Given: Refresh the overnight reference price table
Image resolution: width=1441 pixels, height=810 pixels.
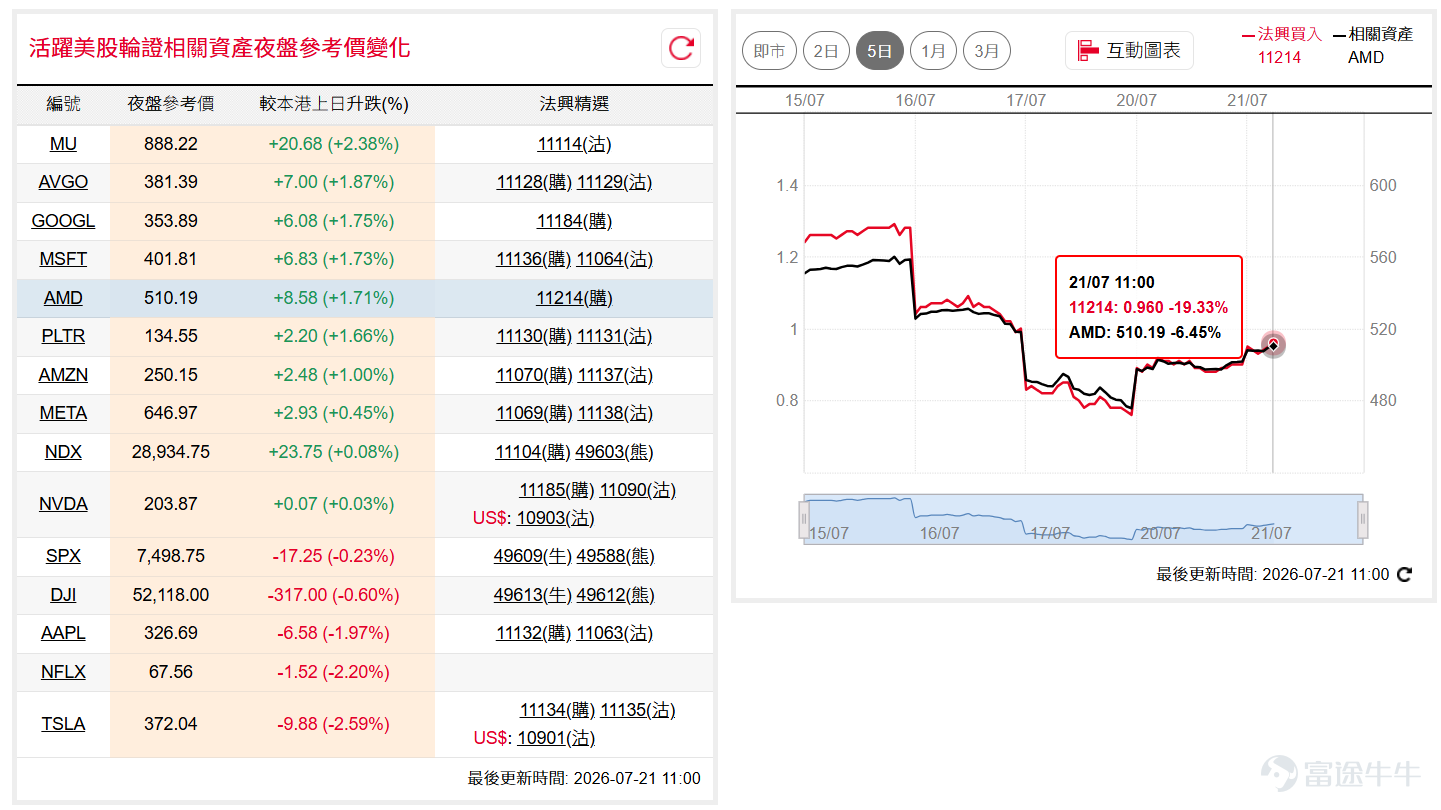Looking at the screenshot, I should point(681,48).
